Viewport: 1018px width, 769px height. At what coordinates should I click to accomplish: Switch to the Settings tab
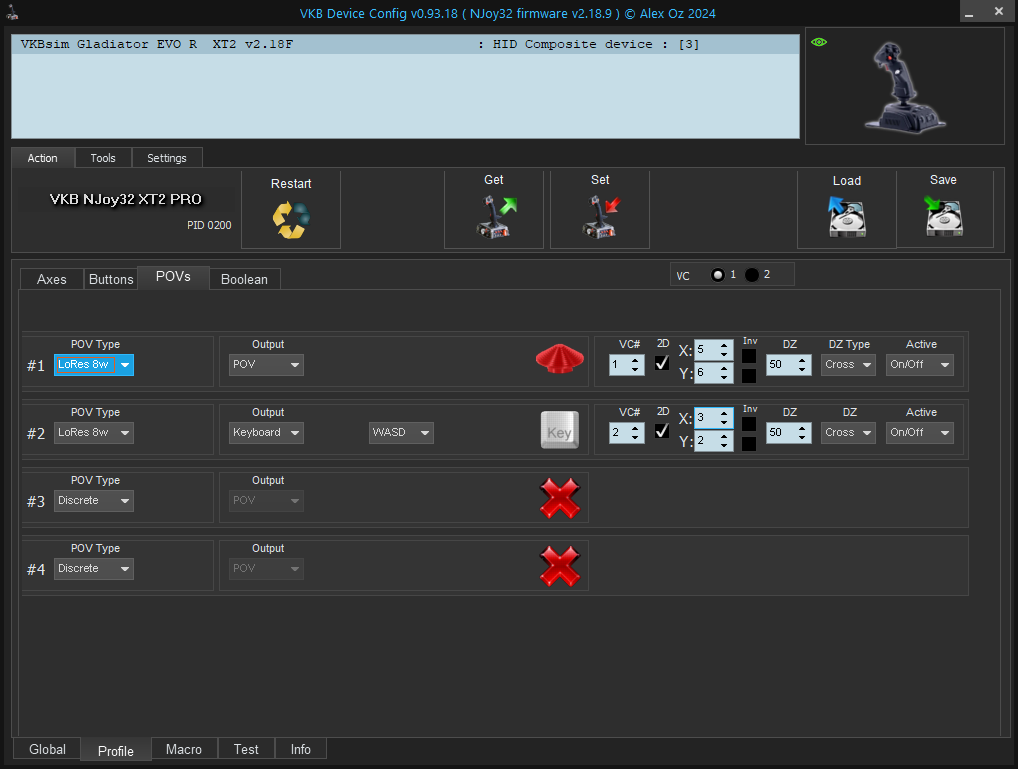click(x=166, y=158)
